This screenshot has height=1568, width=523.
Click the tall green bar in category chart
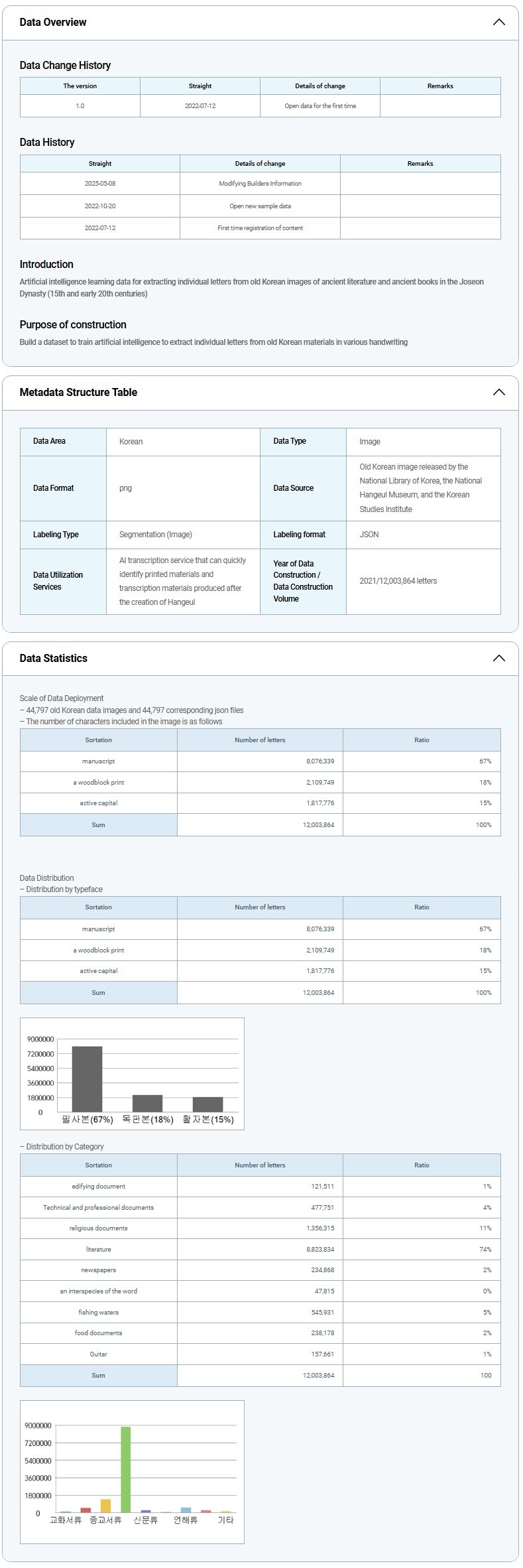(x=125, y=1469)
